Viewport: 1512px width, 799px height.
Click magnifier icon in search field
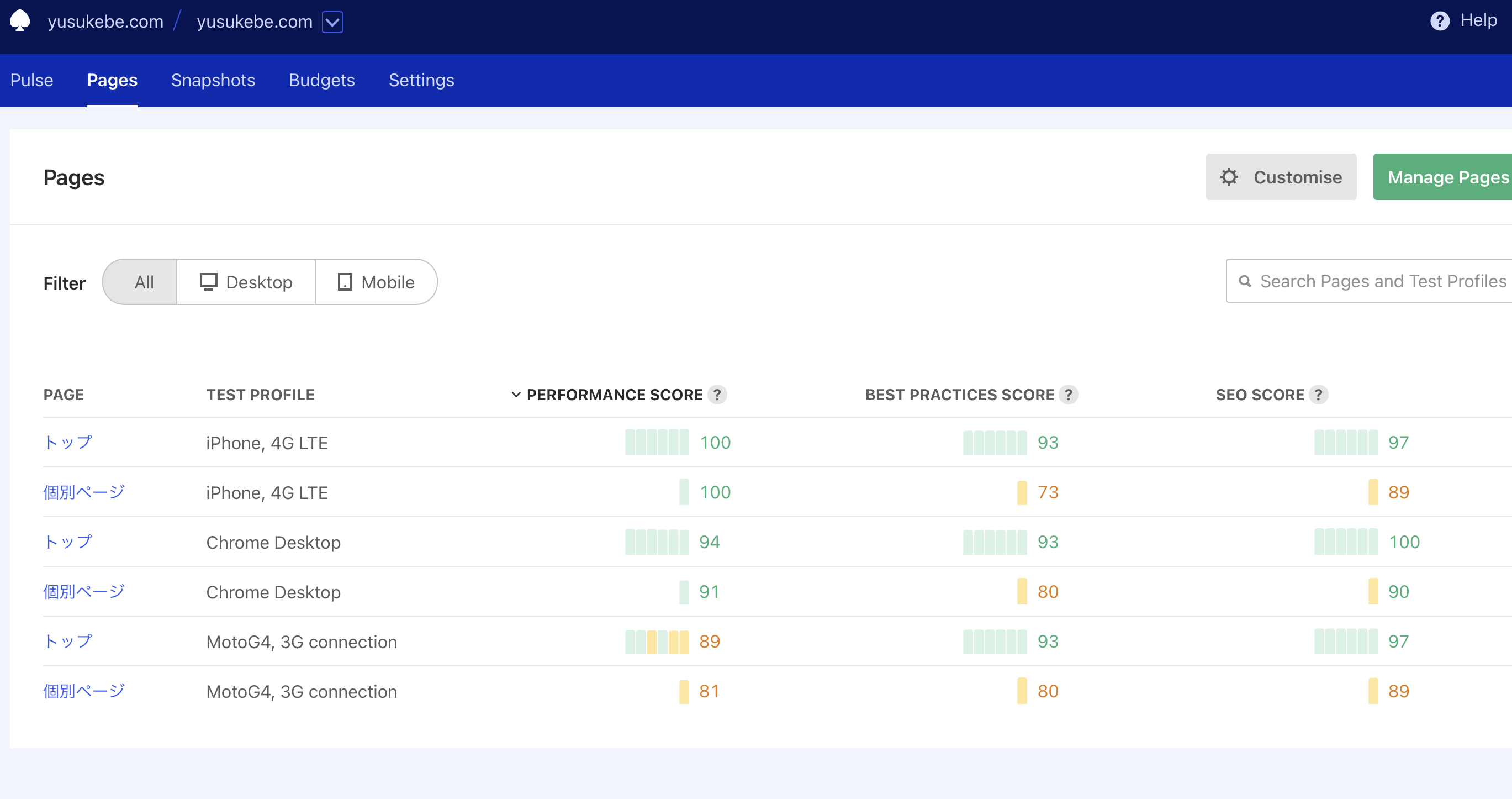coord(1245,281)
